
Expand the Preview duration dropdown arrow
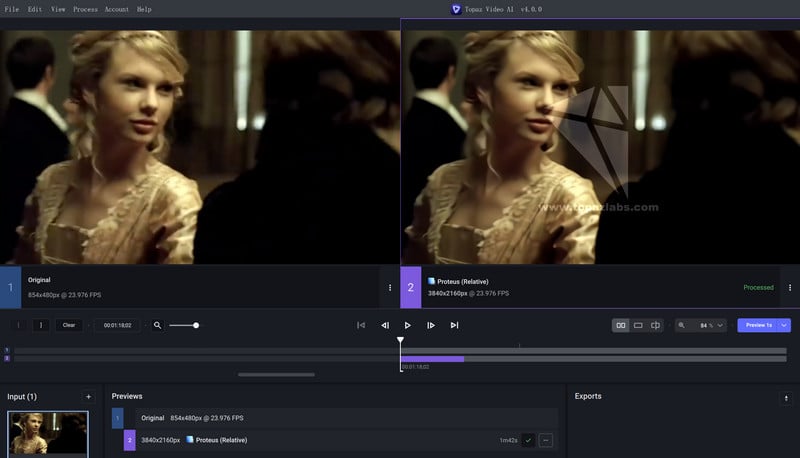coord(785,325)
